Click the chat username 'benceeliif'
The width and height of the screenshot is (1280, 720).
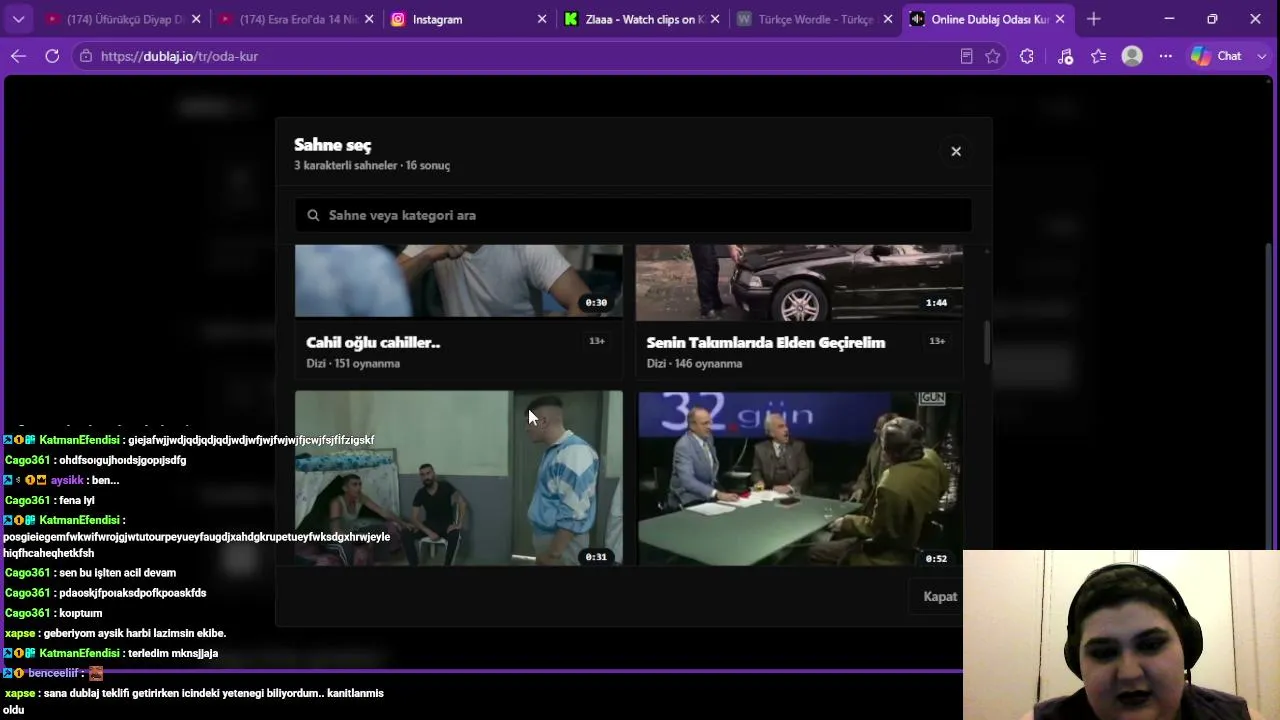tap(55, 673)
